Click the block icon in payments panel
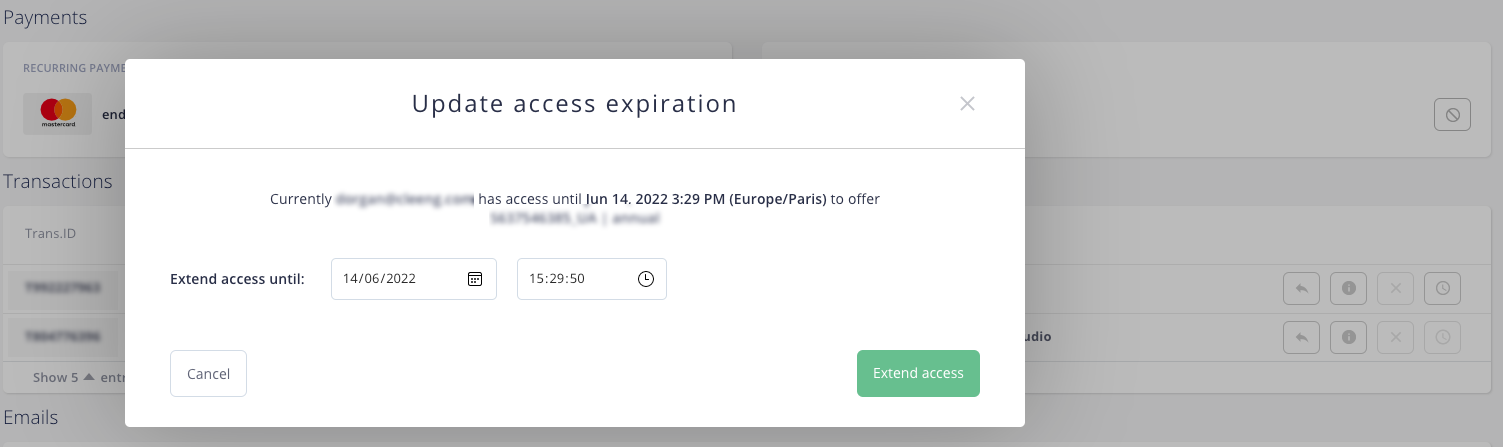 [1452, 115]
